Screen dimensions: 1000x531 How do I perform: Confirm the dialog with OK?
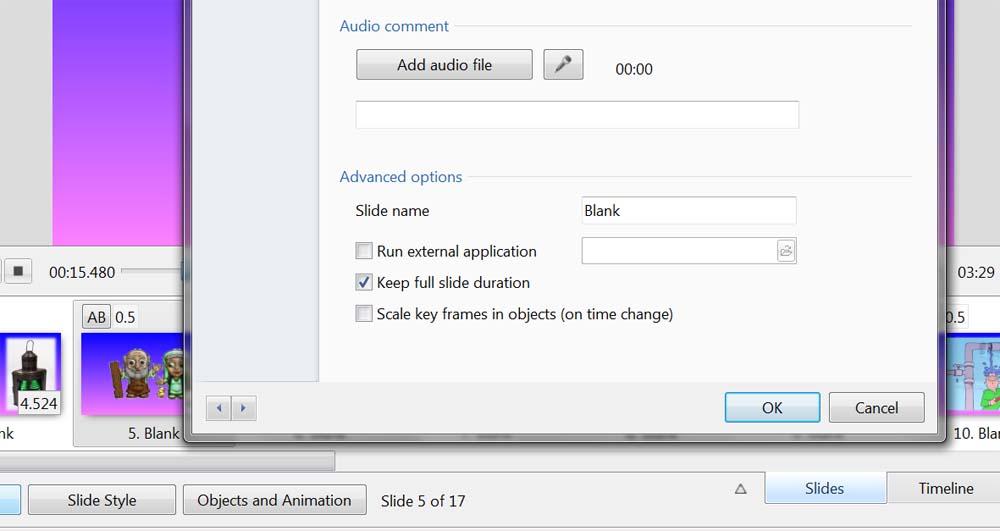(772, 408)
